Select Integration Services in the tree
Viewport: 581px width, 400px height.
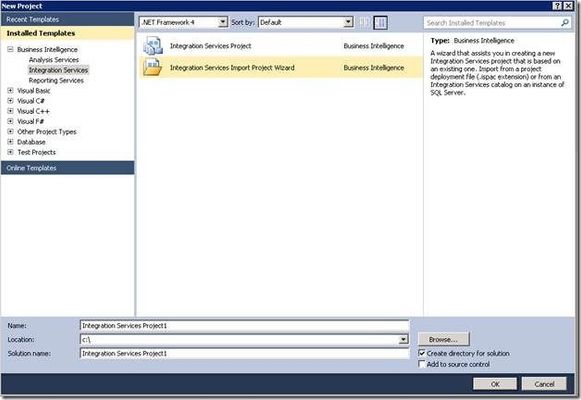tap(58, 70)
